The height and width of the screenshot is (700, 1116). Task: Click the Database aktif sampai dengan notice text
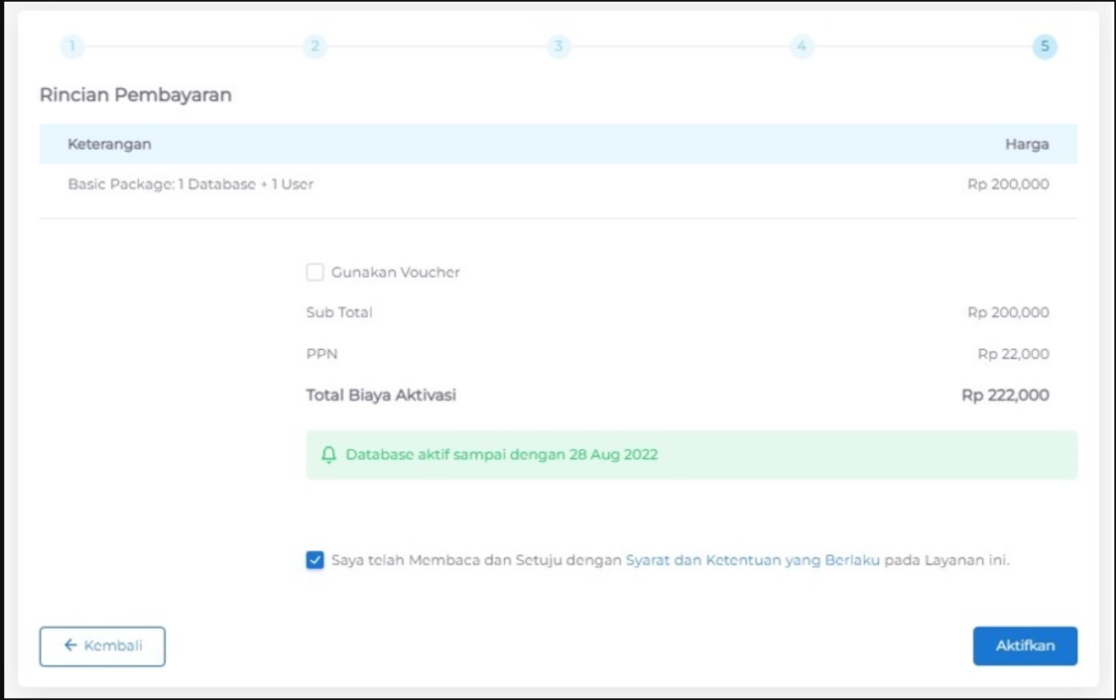(501, 455)
